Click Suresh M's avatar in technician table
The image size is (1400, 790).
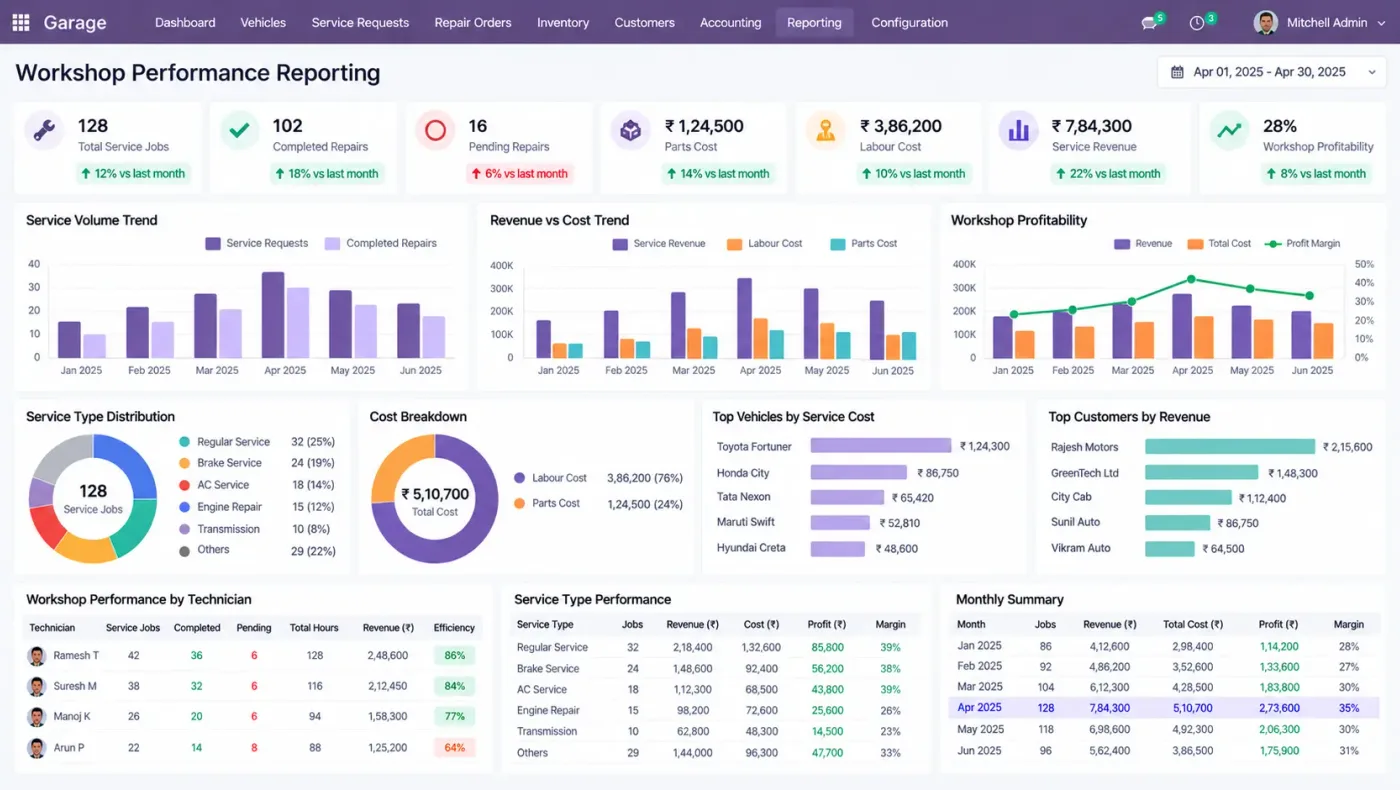click(x=37, y=686)
